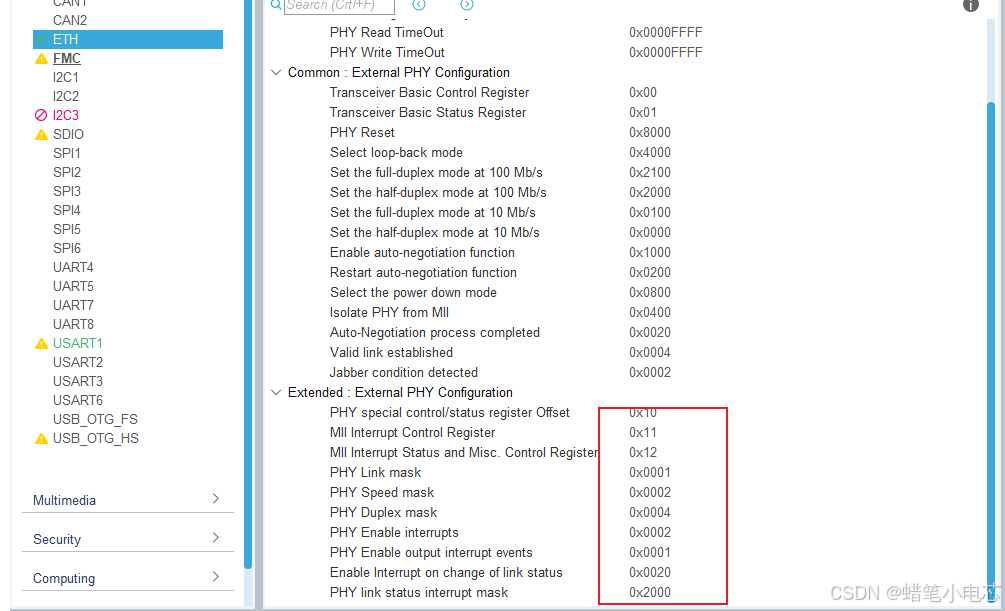Click the info icon at top right
Viewport: 1005px width, 611px height.
point(970,6)
